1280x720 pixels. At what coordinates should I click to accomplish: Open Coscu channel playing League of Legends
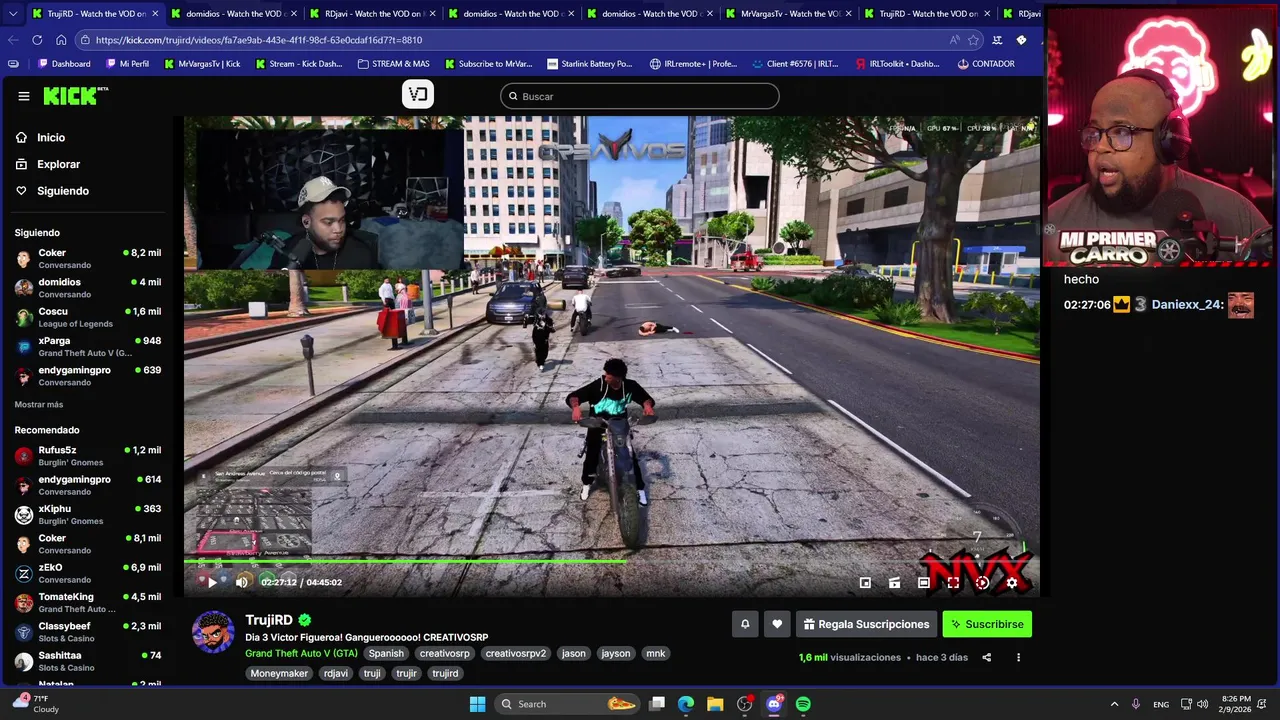pos(88,317)
